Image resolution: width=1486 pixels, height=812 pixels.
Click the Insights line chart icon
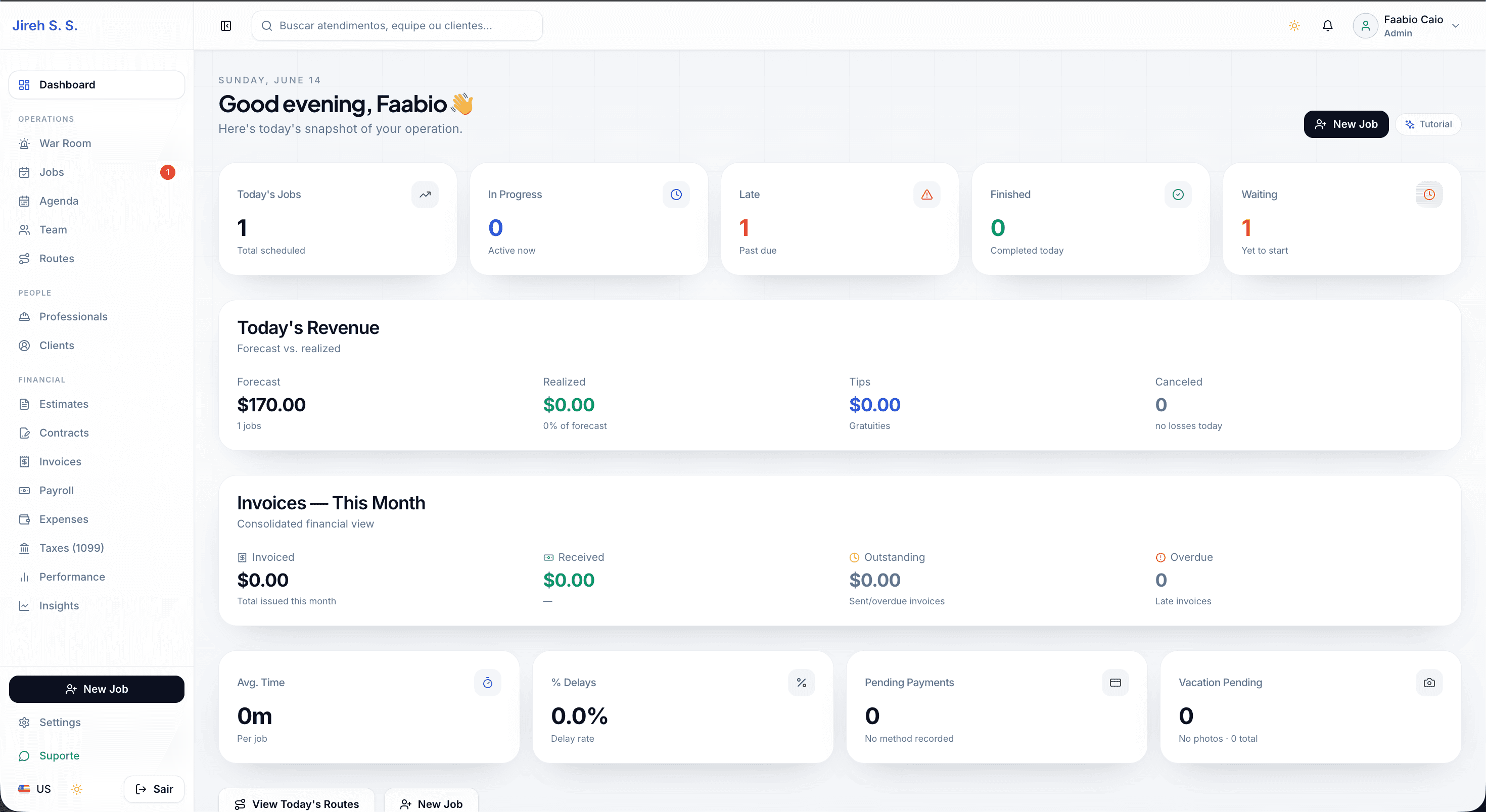tap(24, 605)
